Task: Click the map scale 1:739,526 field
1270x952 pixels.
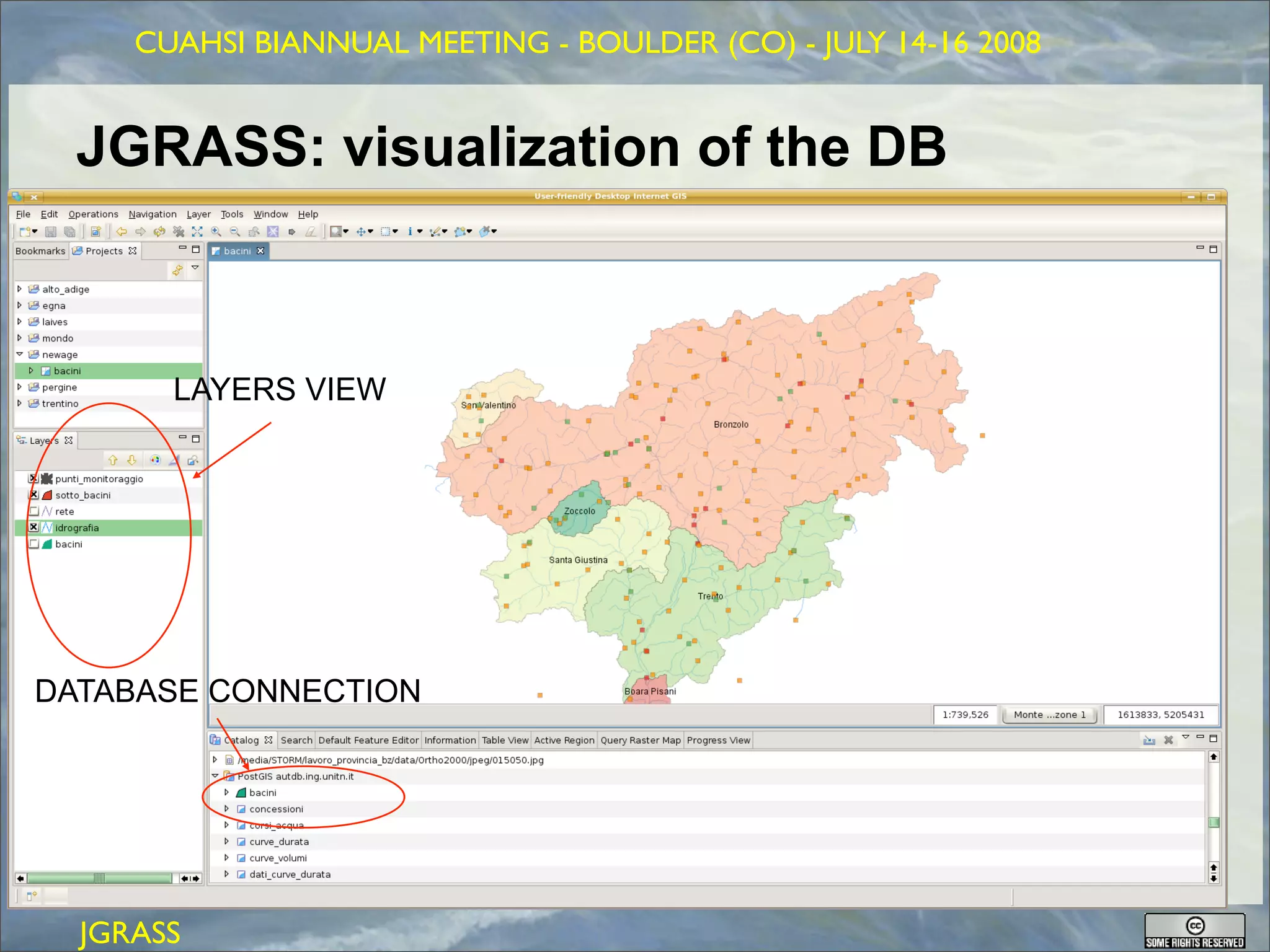Action: click(965, 715)
